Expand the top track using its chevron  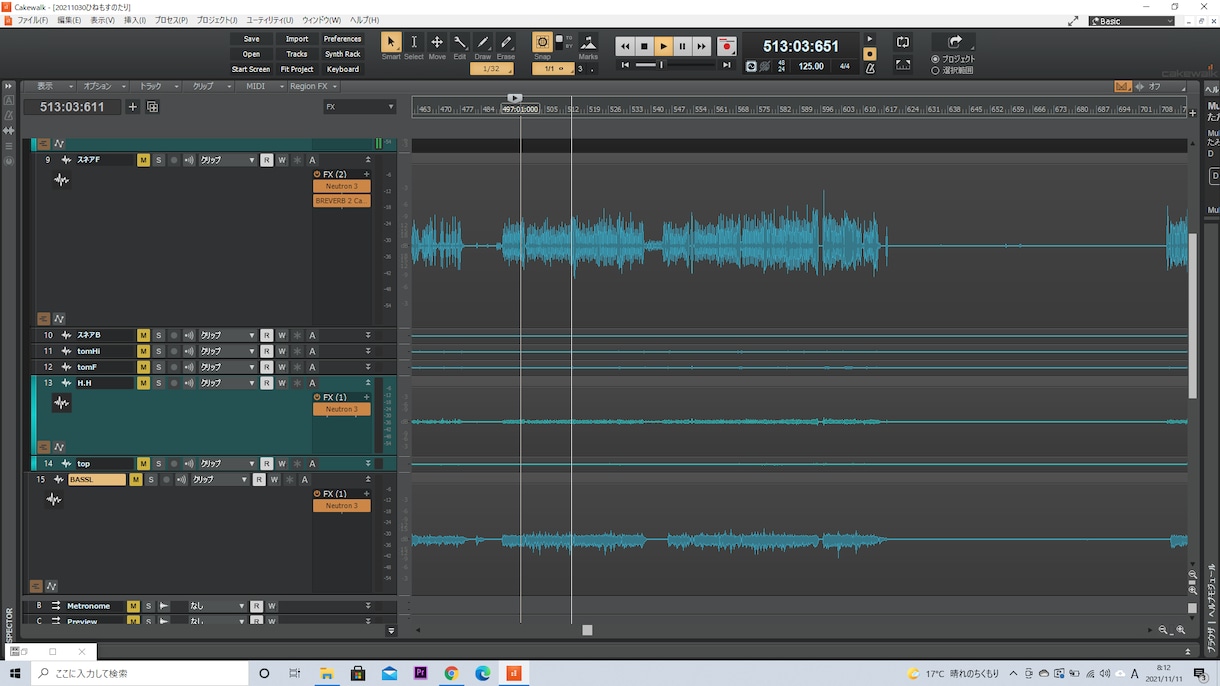pyautogui.click(x=368, y=464)
